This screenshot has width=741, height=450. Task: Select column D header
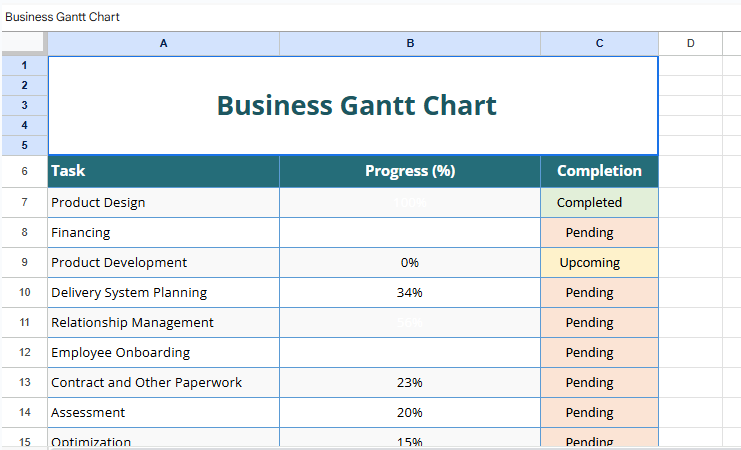(x=690, y=43)
